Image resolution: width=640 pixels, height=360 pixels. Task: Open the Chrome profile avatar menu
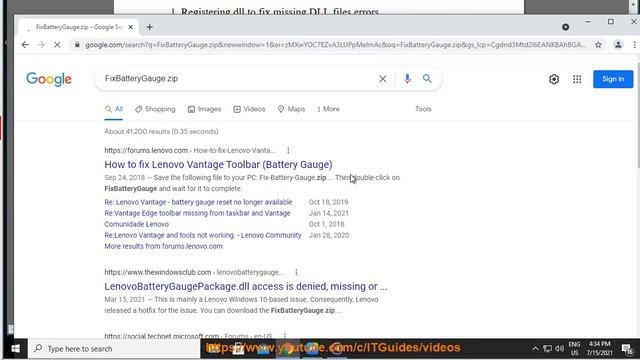tap(618, 44)
